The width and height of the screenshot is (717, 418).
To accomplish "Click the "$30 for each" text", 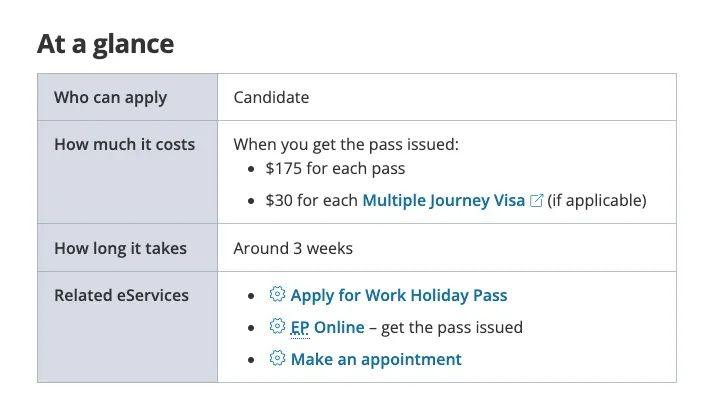I will 311,201.
